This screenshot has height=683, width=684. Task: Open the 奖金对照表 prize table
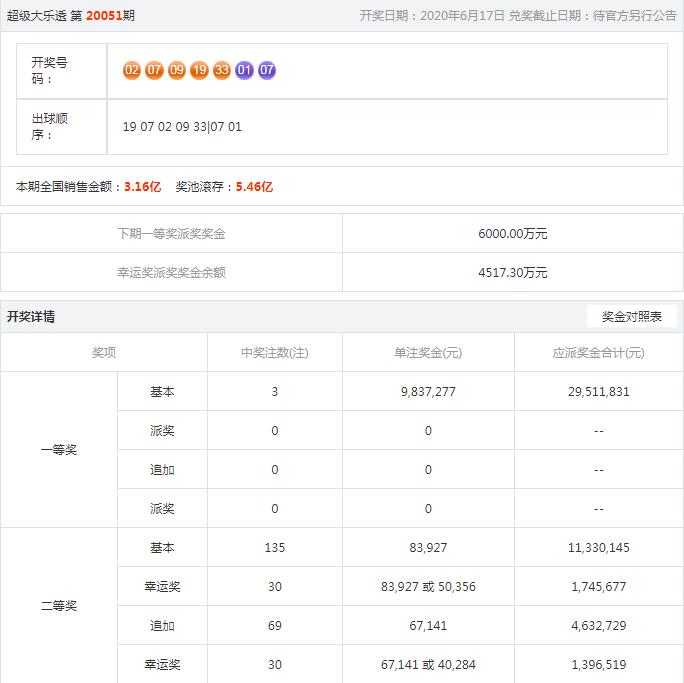[x=632, y=316]
